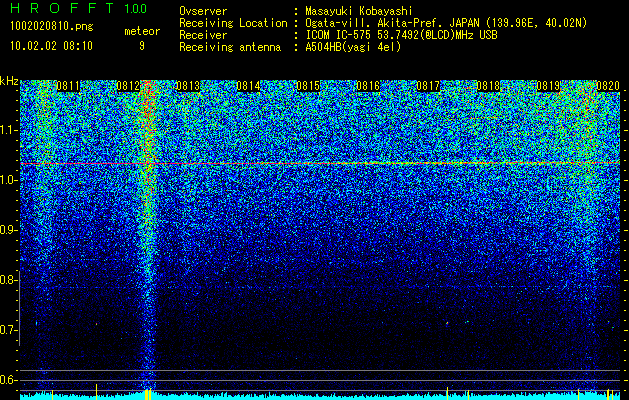Click the 'Ovserver' field label
629x400 pixels.
tap(203, 12)
